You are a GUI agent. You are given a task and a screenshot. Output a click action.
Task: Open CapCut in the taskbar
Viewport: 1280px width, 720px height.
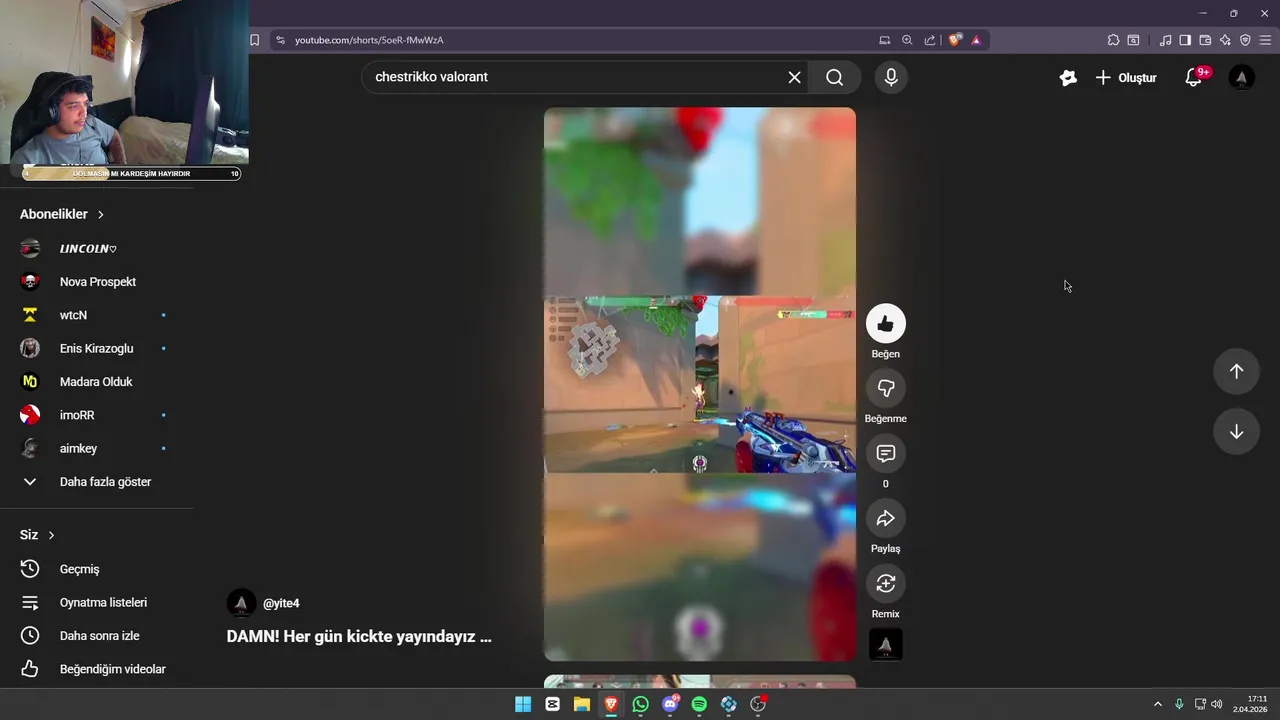click(x=553, y=704)
